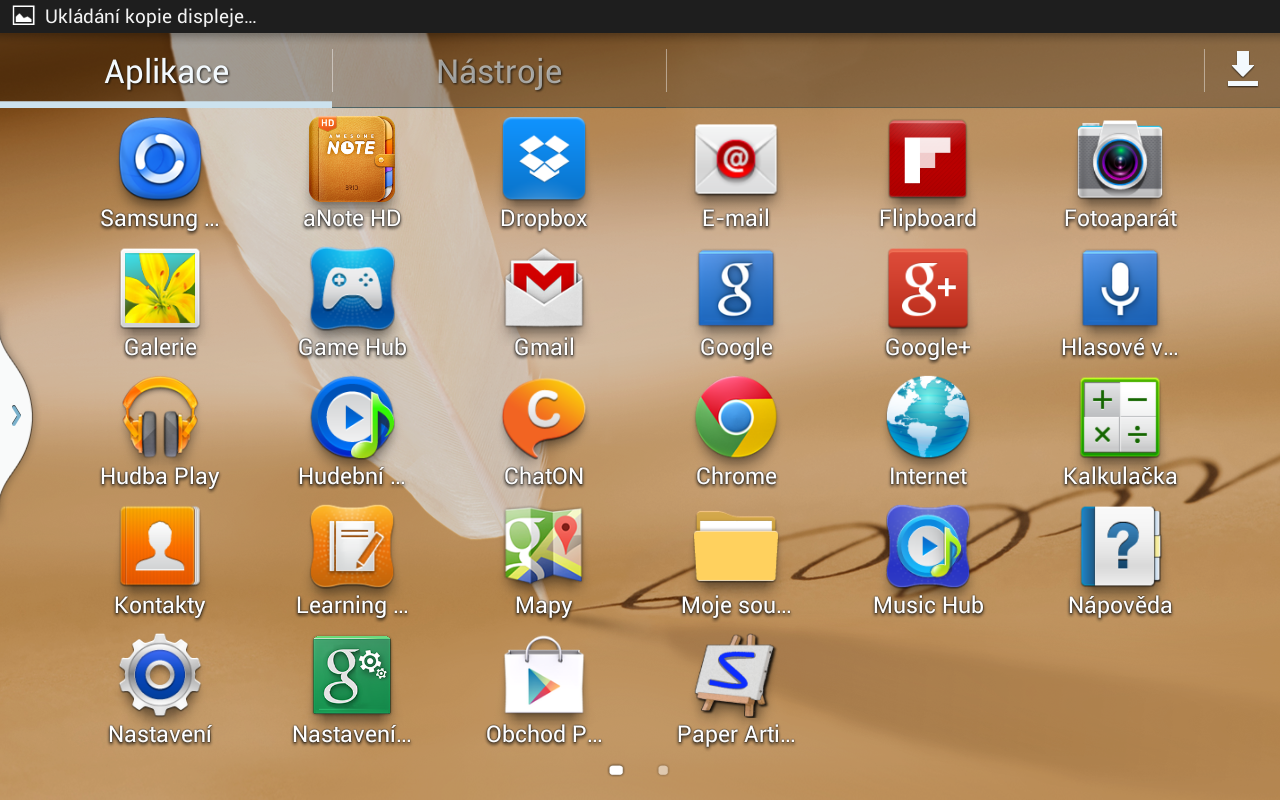1280x800 pixels.
Task: Open Mapy
Action: (544, 546)
